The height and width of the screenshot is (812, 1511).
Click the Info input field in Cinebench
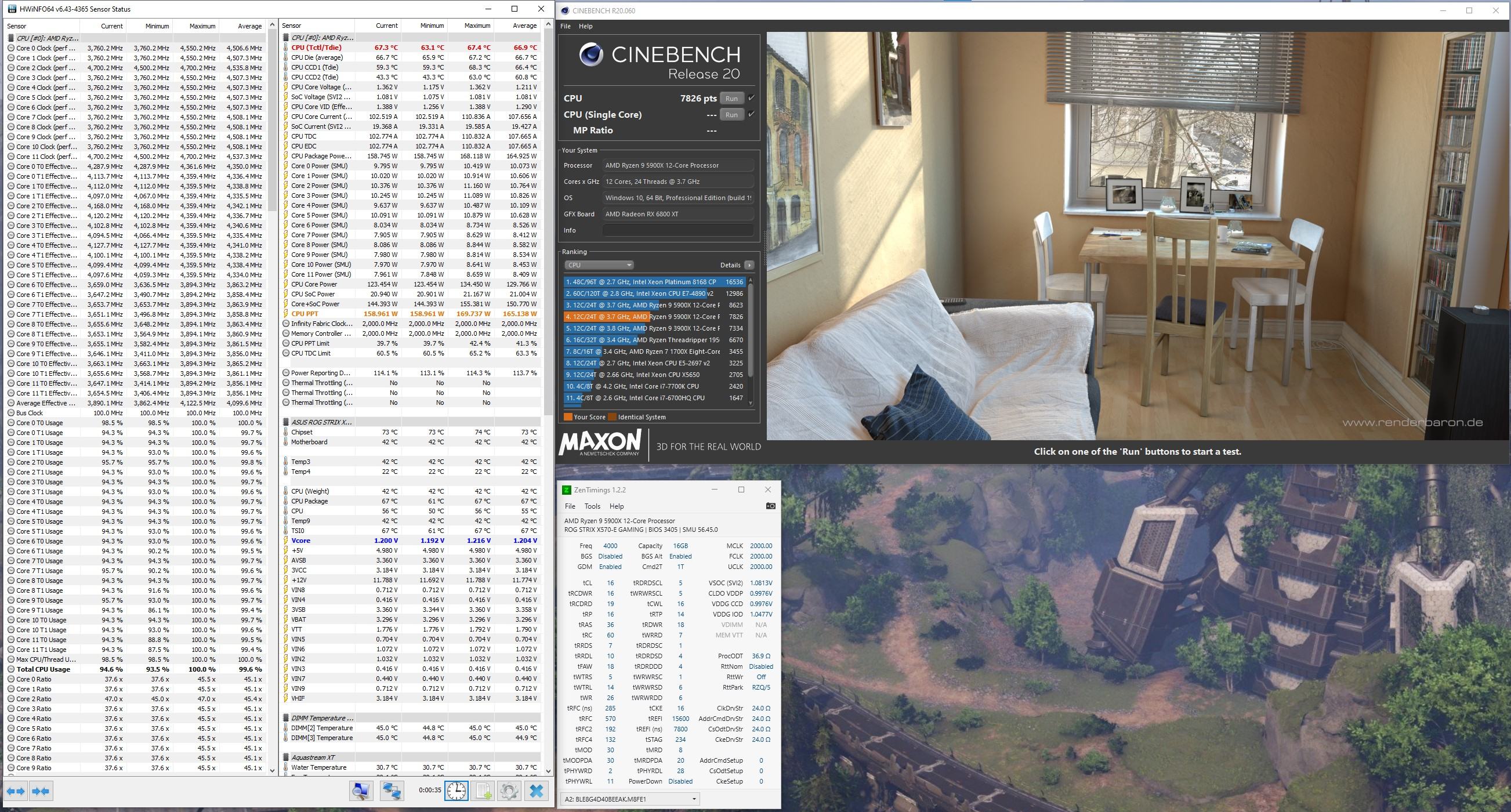pos(678,230)
